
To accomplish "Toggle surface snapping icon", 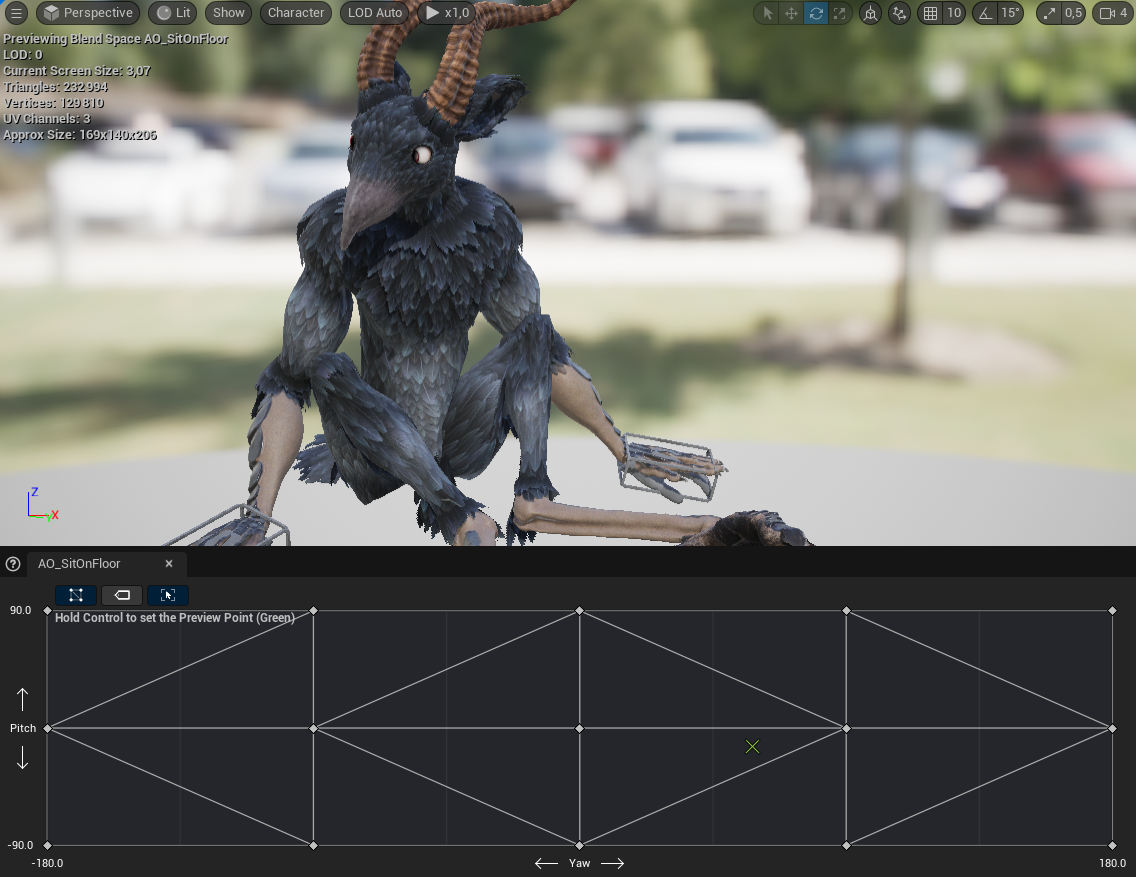I will pyautogui.click(x=899, y=13).
